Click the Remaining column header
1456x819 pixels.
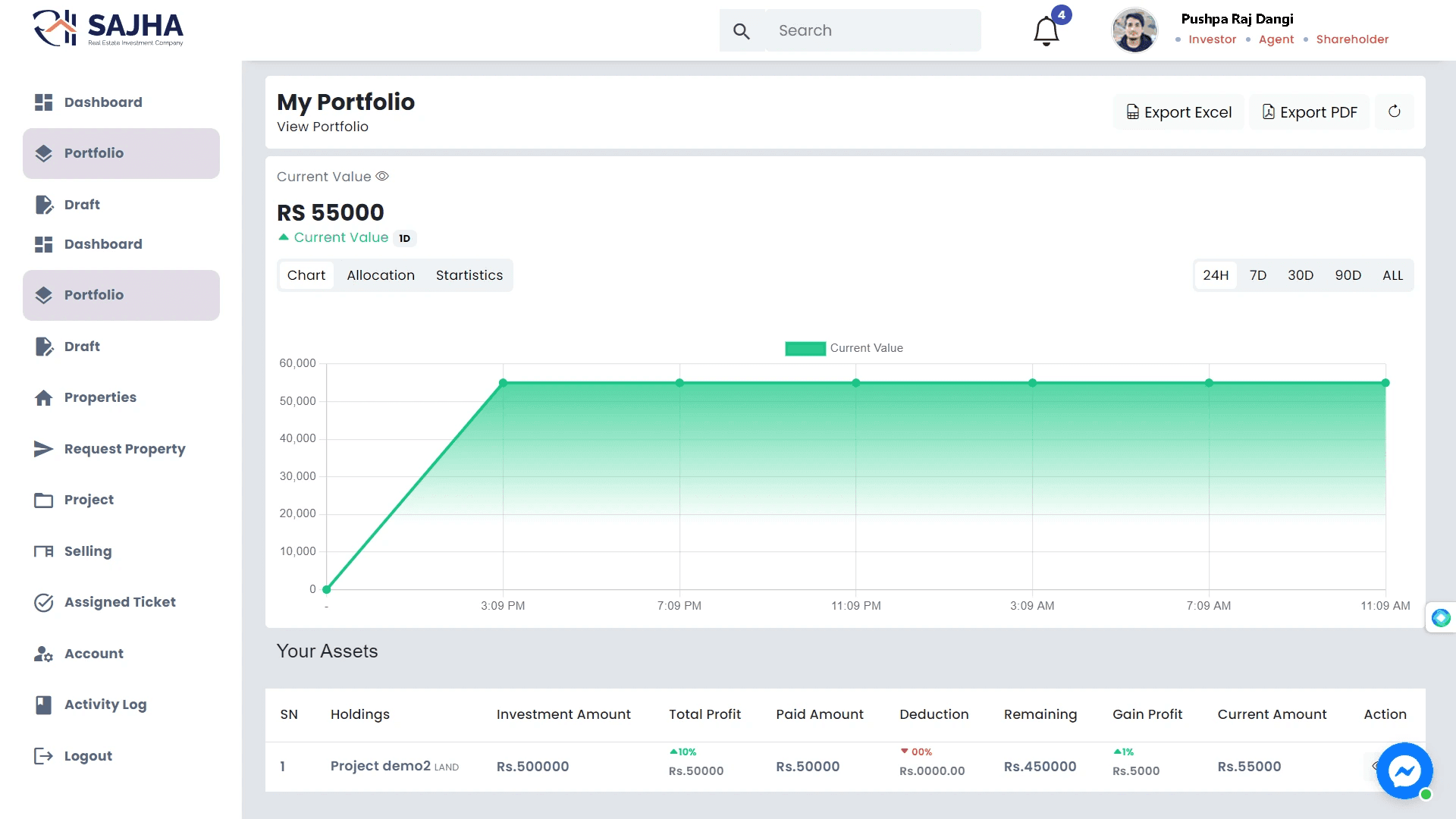[1040, 714]
